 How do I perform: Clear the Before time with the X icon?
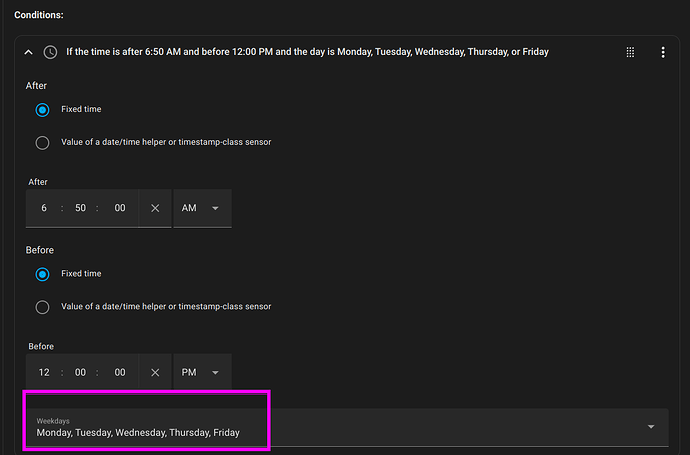[154, 372]
